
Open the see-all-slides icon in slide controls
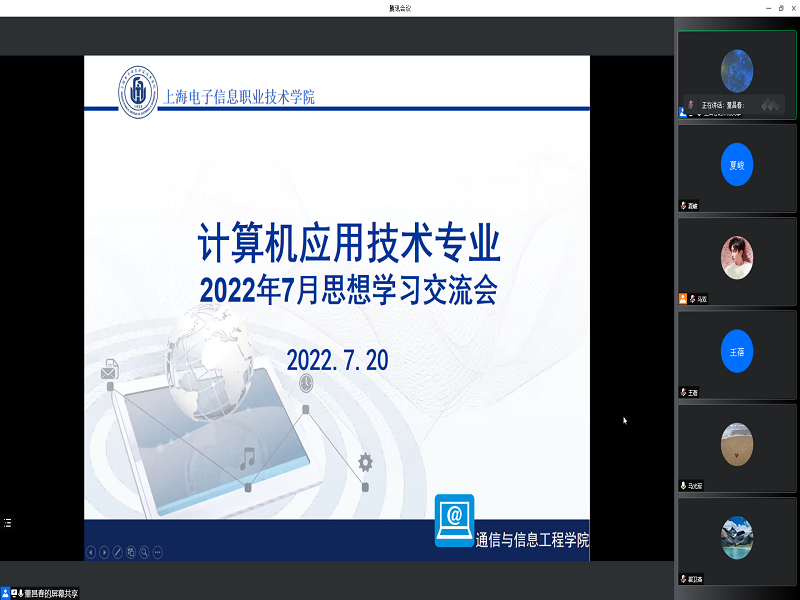tap(131, 552)
